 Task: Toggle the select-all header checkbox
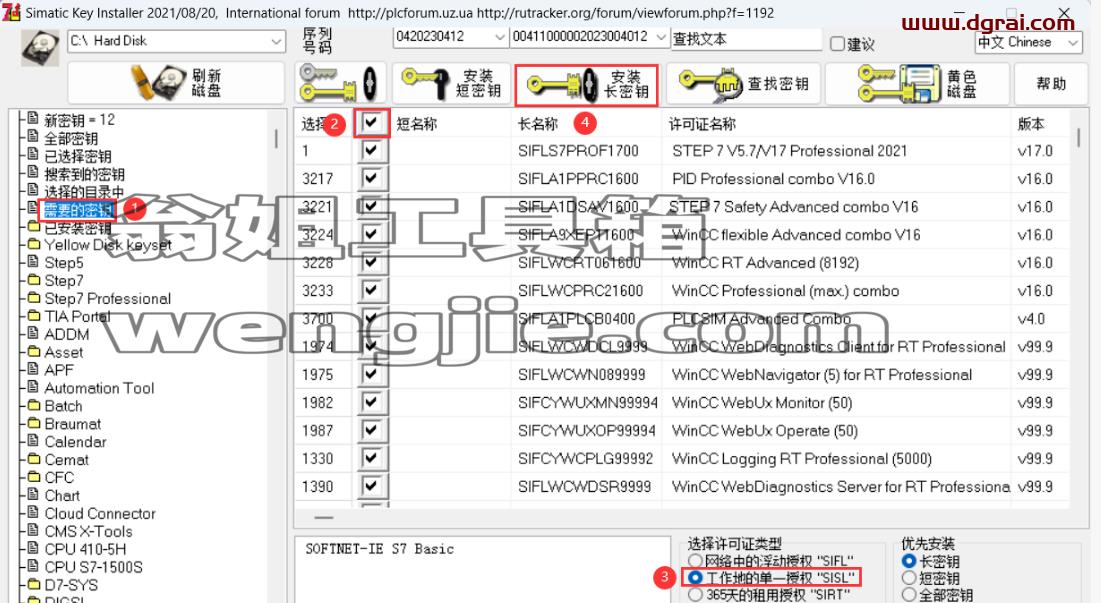[x=371, y=123]
